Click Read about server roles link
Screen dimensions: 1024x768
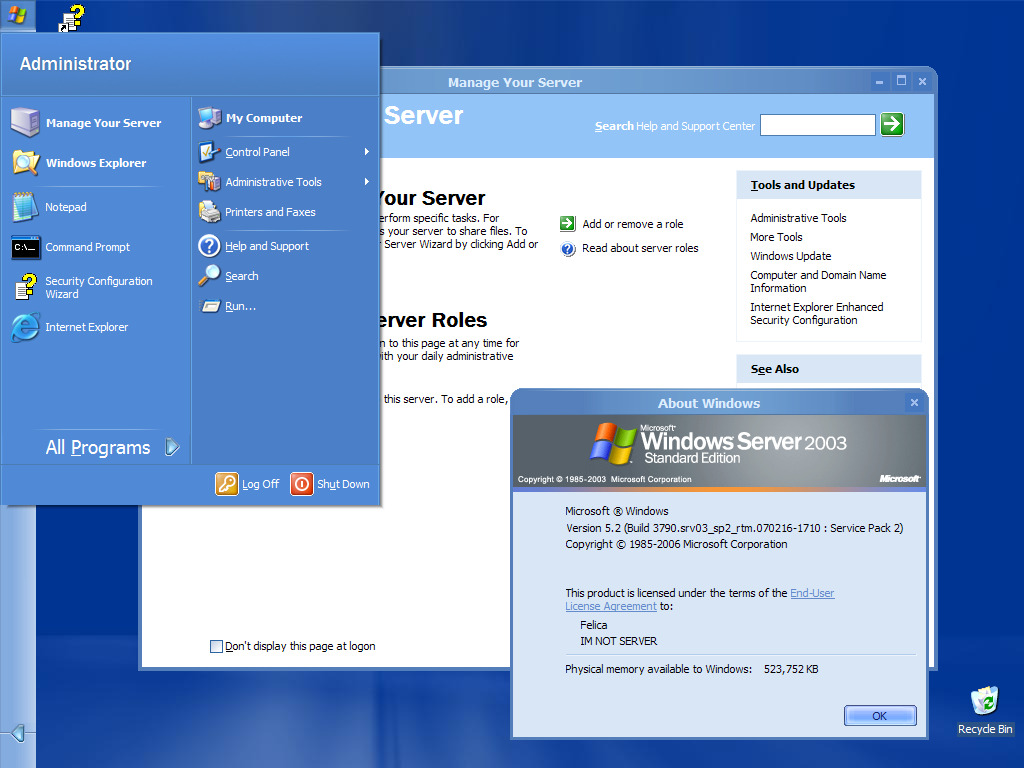pos(640,248)
